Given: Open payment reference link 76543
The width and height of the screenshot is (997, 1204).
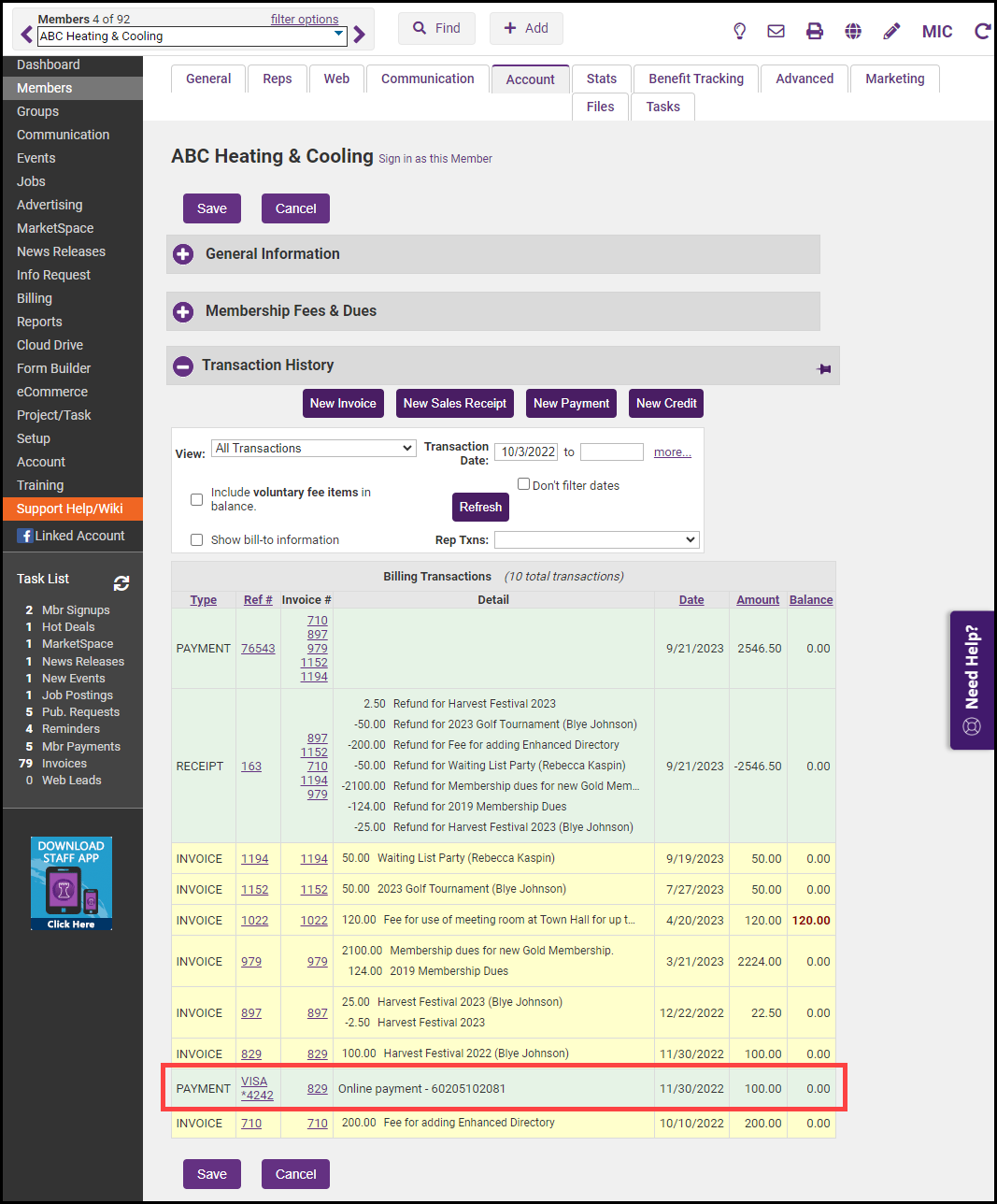Looking at the screenshot, I should [x=258, y=649].
